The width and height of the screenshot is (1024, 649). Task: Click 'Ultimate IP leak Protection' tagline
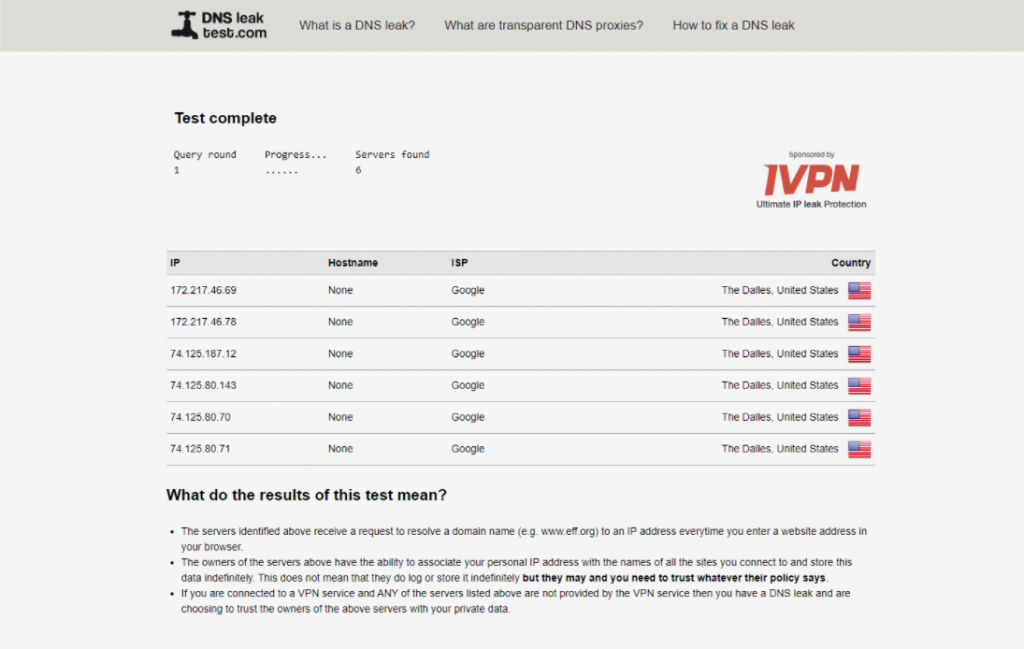point(811,204)
